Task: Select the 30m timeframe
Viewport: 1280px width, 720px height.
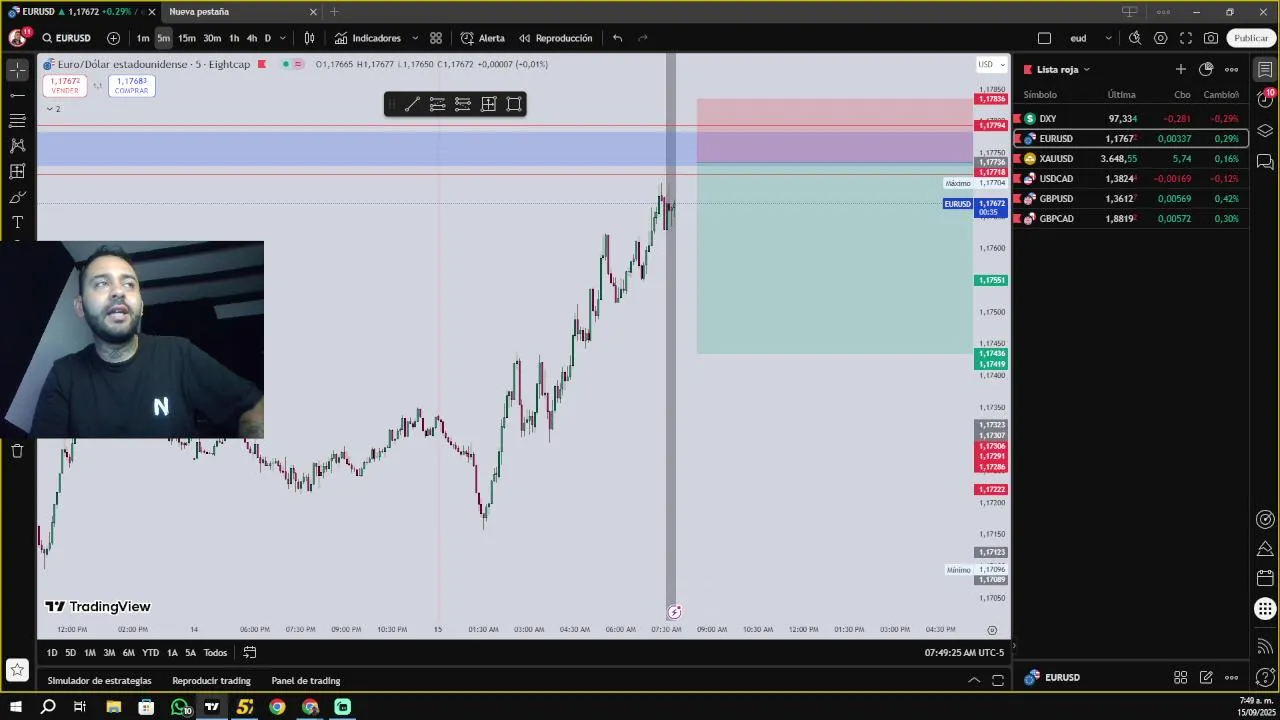Action: [x=212, y=38]
